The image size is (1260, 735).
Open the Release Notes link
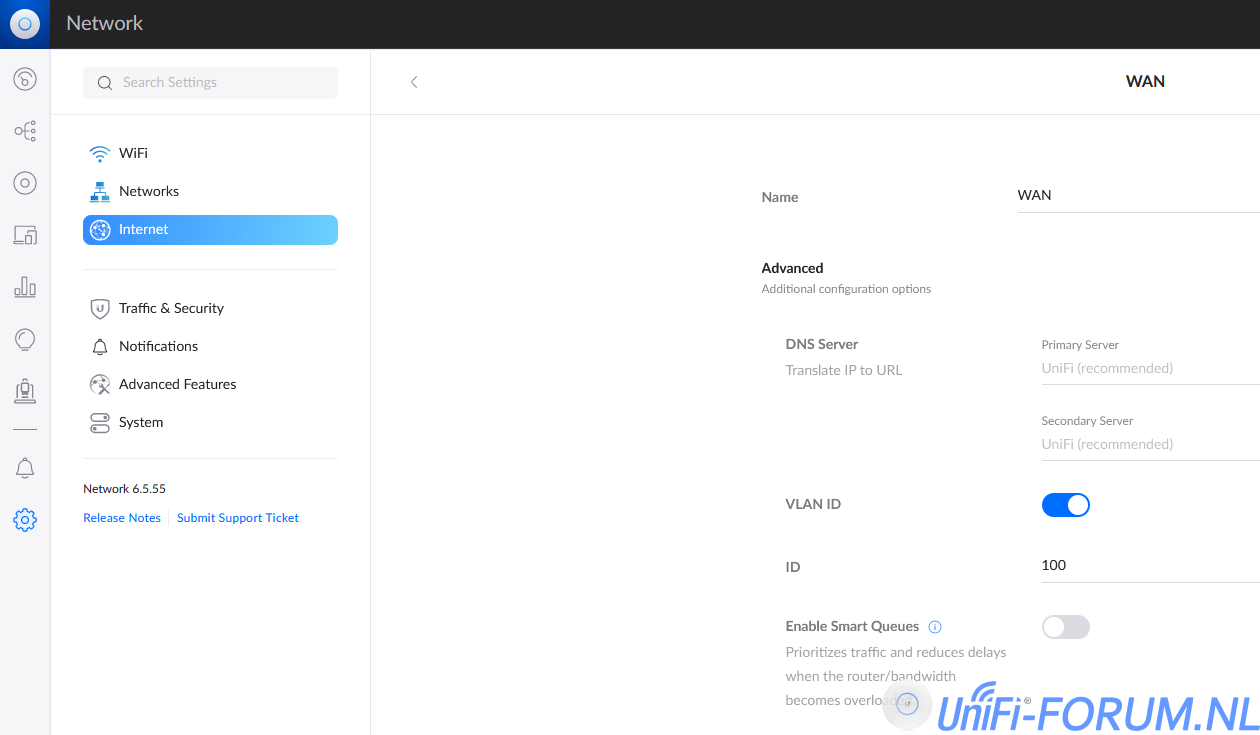click(122, 518)
